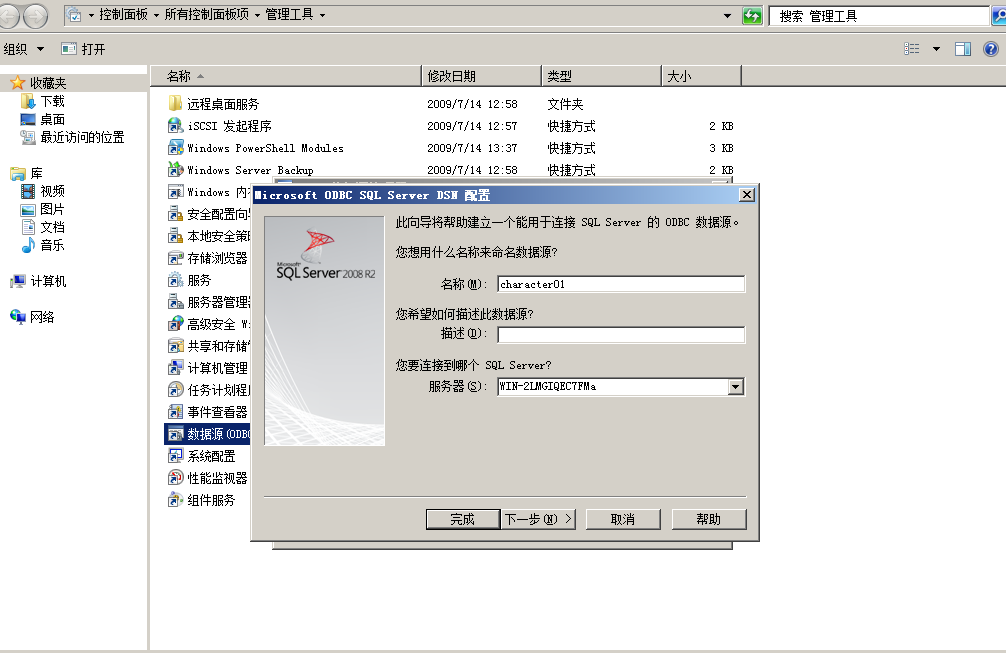Image resolution: width=1006 pixels, height=653 pixels.
Task: Open 下载 in the navigation pane
Action: click(53, 101)
